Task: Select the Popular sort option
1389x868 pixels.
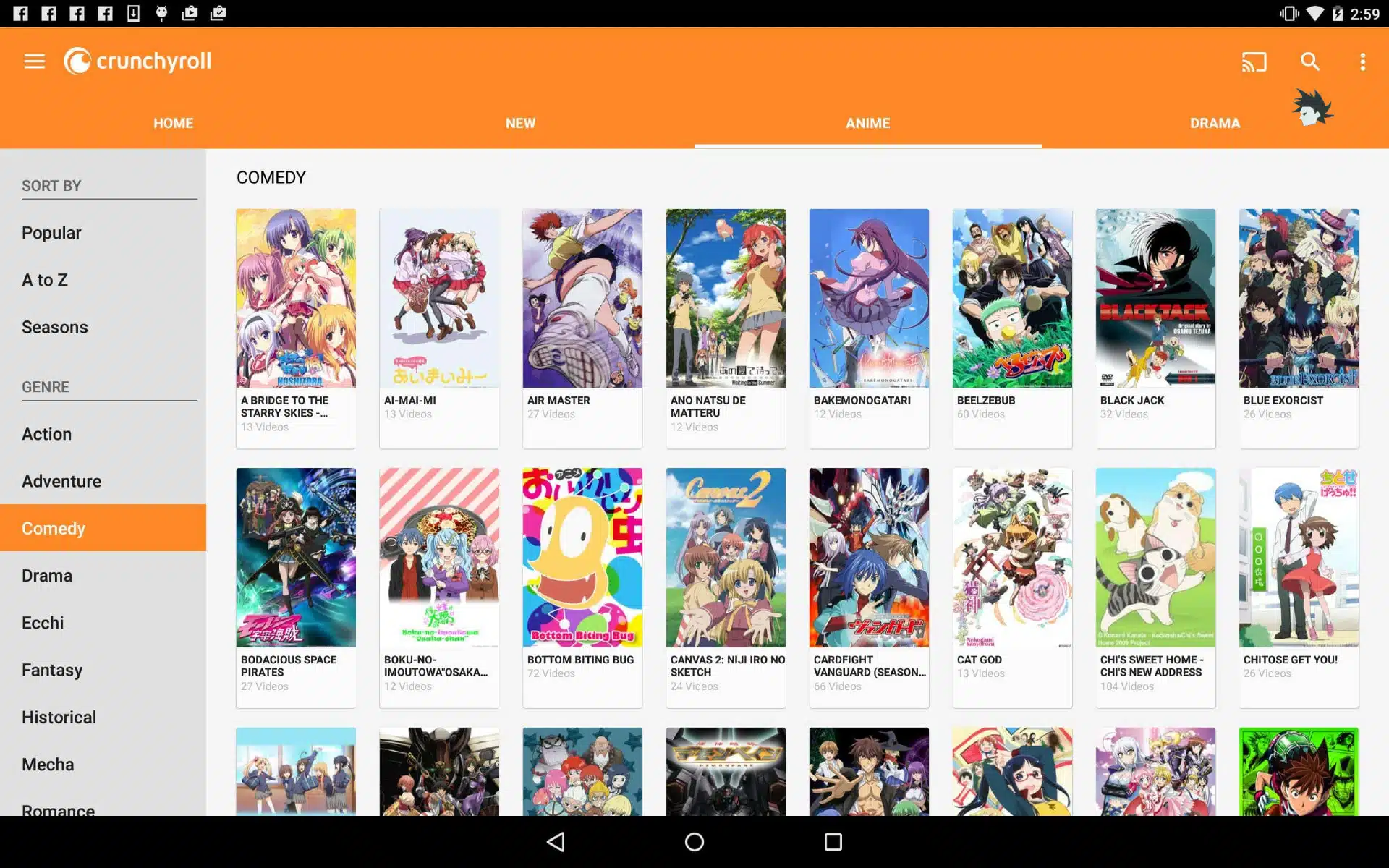Action: pyautogui.click(x=52, y=232)
